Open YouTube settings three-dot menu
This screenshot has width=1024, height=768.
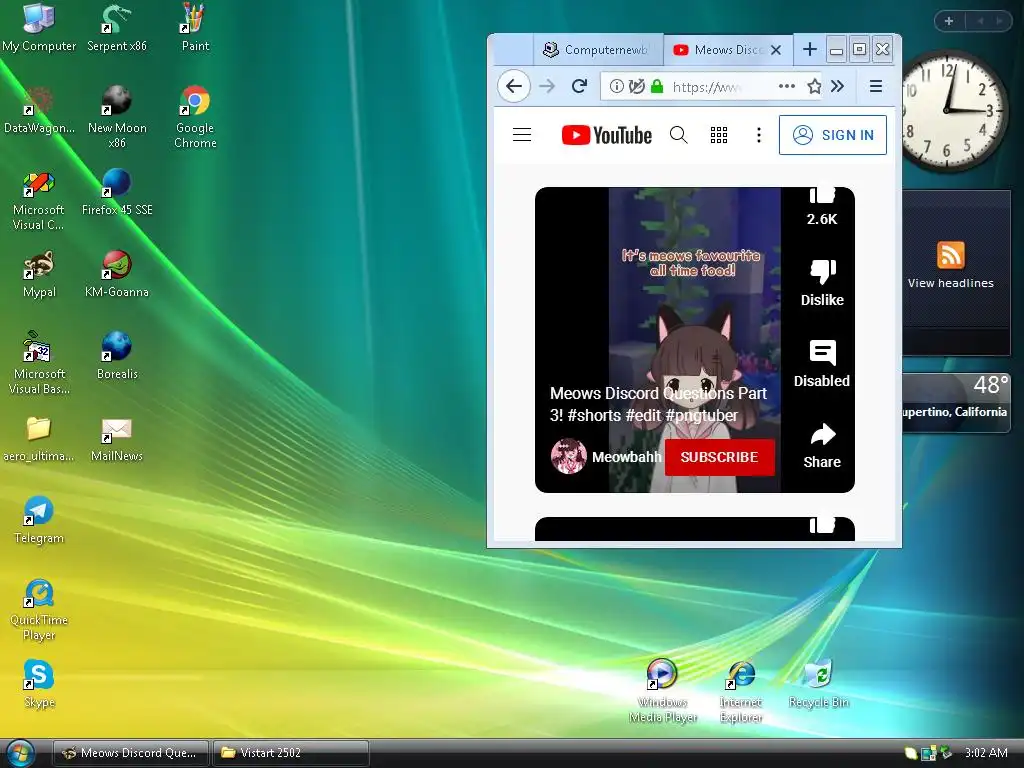[x=758, y=135]
